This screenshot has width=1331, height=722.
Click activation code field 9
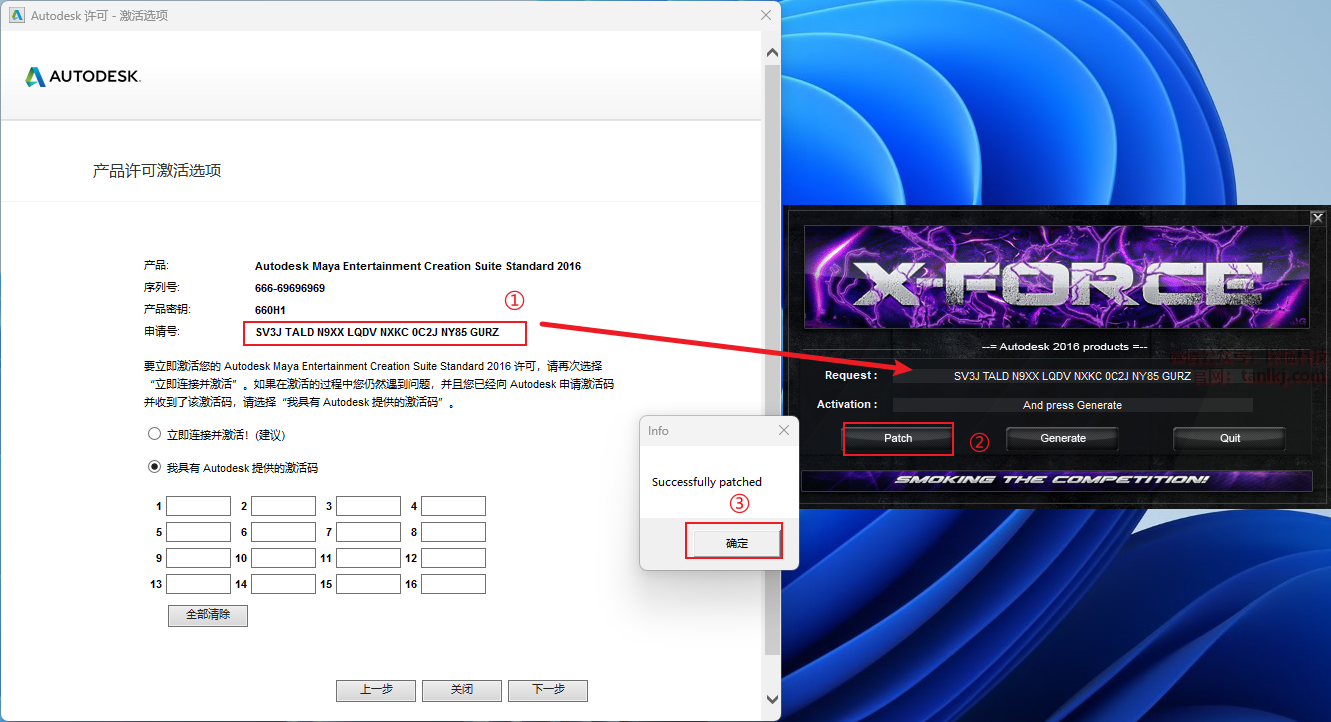(x=198, y=558)
